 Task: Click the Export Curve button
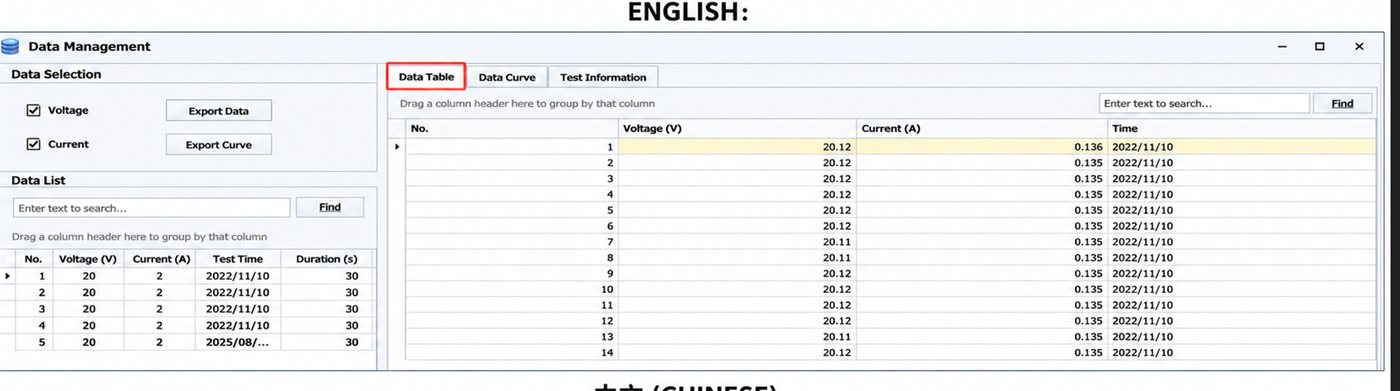pos(218,145)
